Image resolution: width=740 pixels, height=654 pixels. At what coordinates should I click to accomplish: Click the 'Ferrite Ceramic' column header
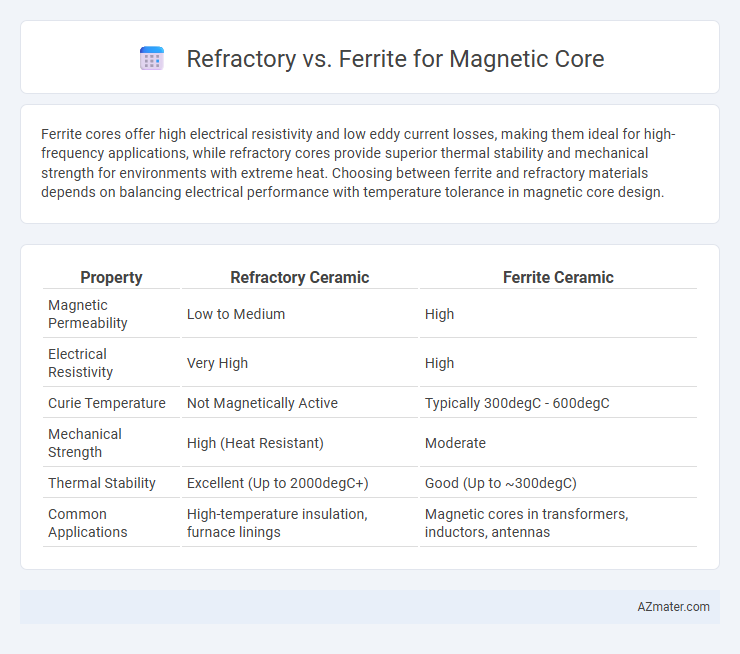(x=558, y=277)
